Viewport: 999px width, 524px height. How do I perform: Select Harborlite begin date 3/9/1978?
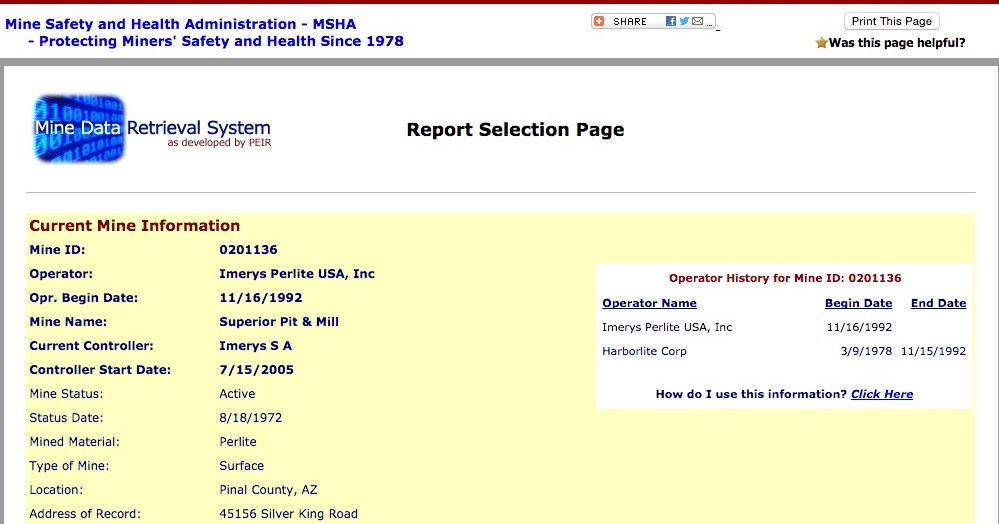[x=866, y=351]
